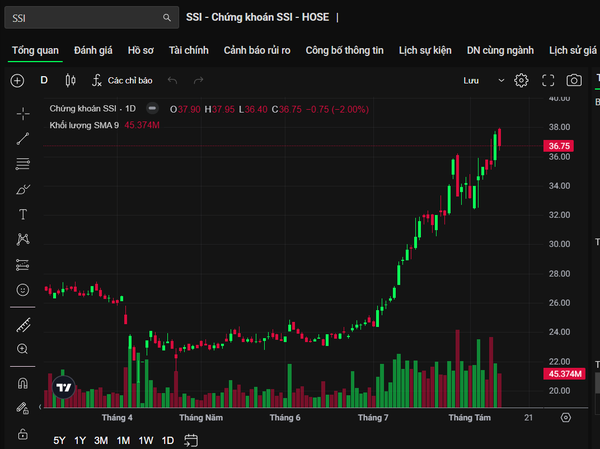
Task: Click the Tháng Tám label on time axis
Action: pos(470,418)
